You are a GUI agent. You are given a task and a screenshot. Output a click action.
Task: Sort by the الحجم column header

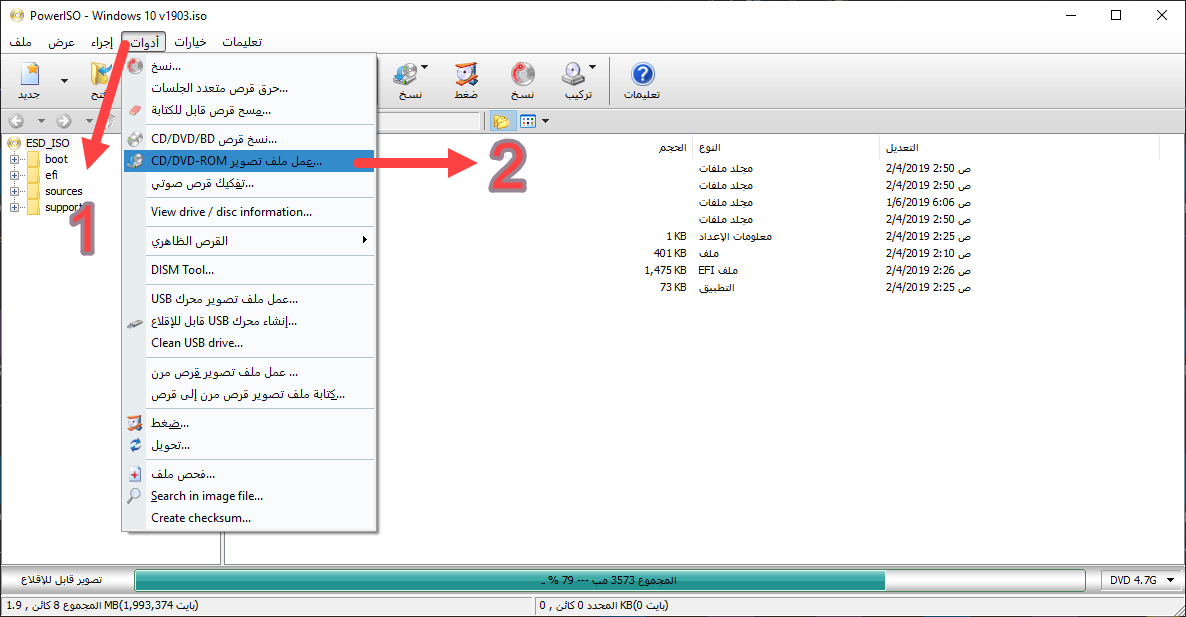[x=672, y=147]
